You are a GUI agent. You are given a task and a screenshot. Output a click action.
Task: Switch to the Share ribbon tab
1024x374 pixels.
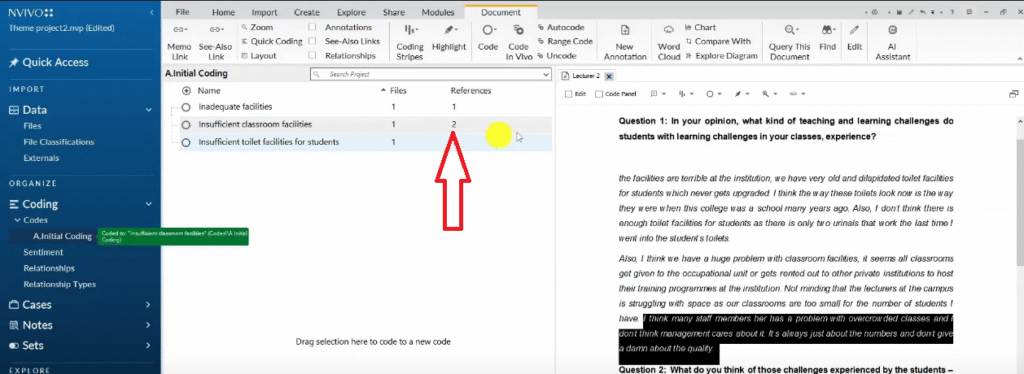pos(394,12)
